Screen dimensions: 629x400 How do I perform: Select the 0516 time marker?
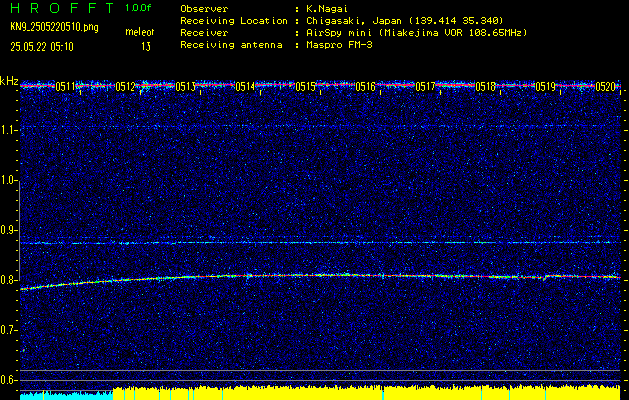pos(365,87)
